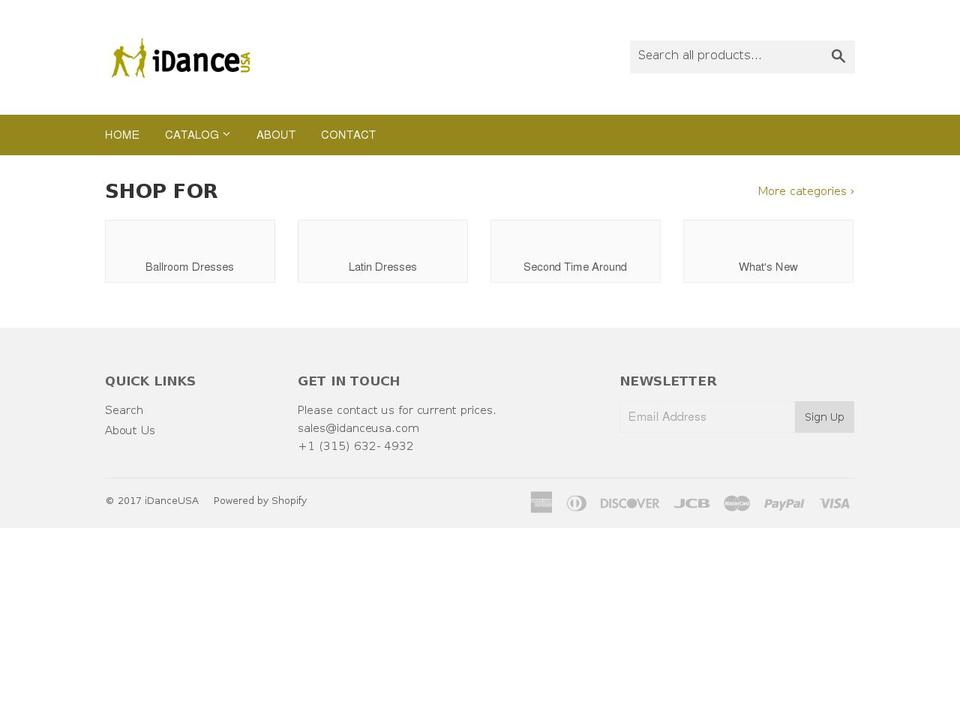Click the iDanceUSA copyright link

pos(171,501)
